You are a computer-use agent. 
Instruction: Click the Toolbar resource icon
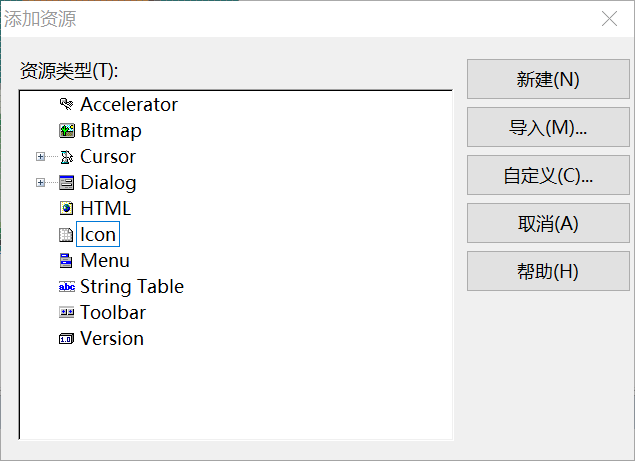(67, 313)
